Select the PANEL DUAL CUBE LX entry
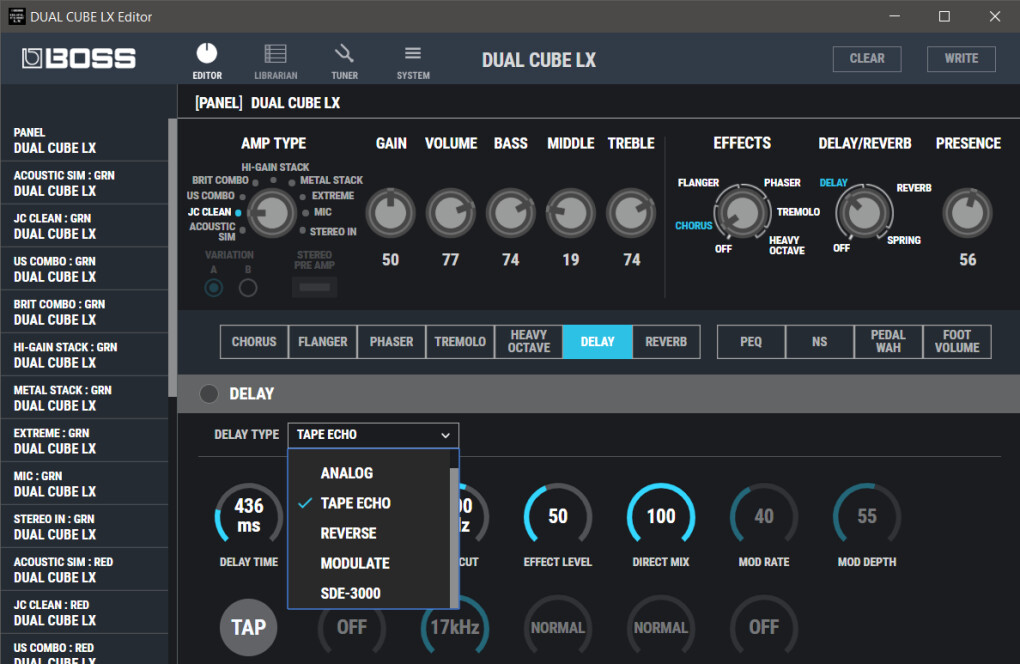1020x664 pixels. [x=84, y=140]
